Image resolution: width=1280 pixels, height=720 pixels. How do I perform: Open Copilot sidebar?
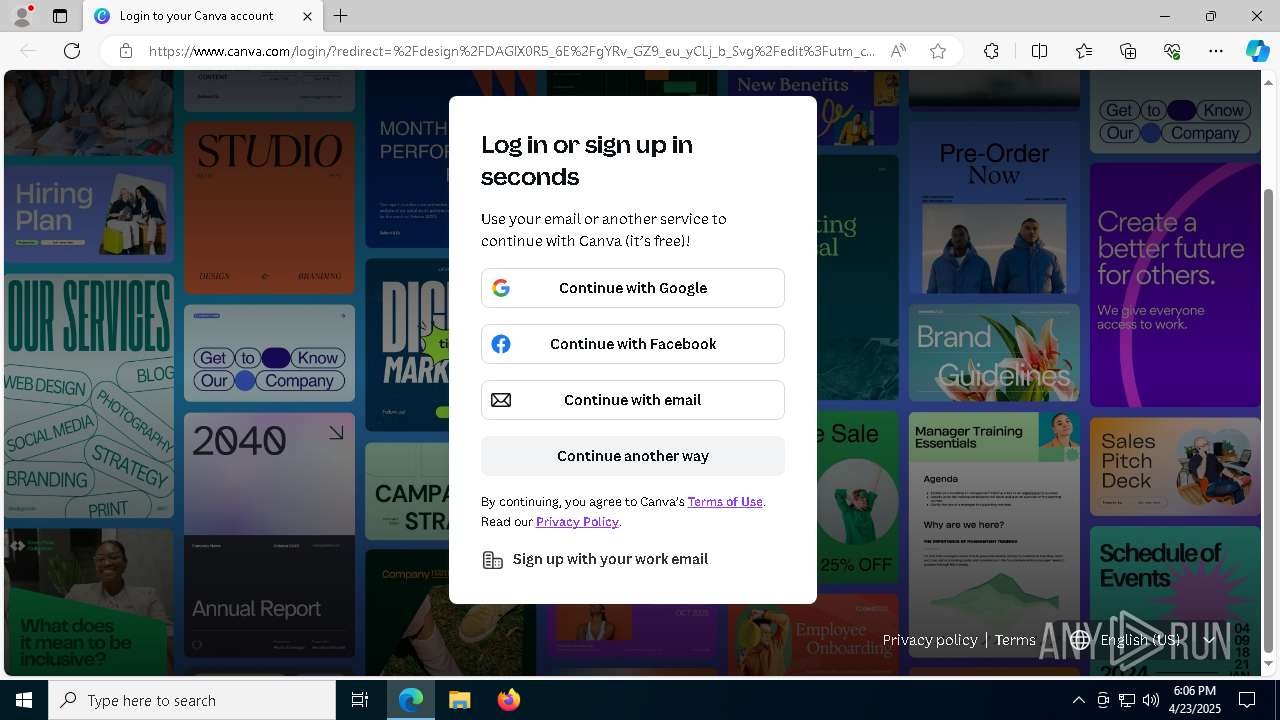[x=1257, y=51]
